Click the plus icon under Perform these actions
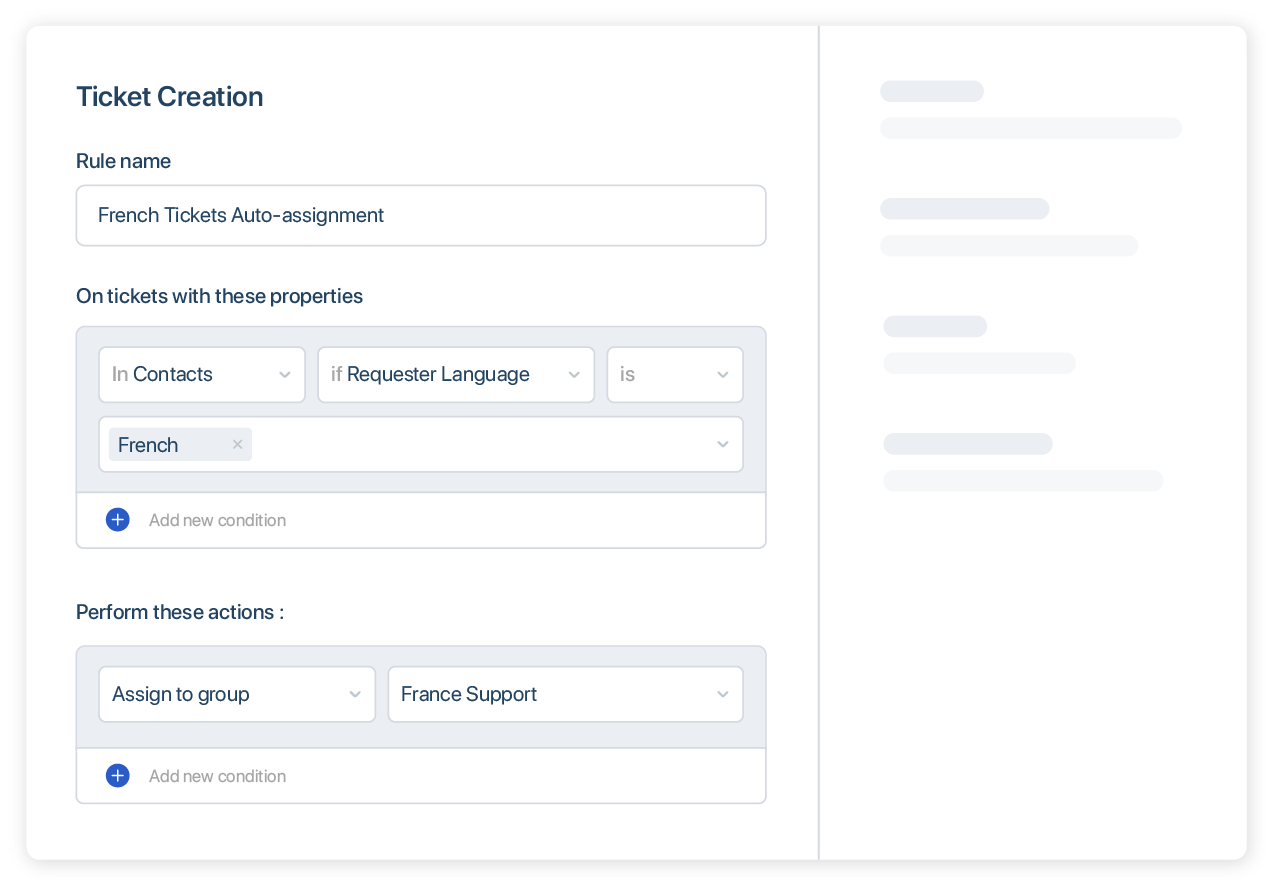 118,776
